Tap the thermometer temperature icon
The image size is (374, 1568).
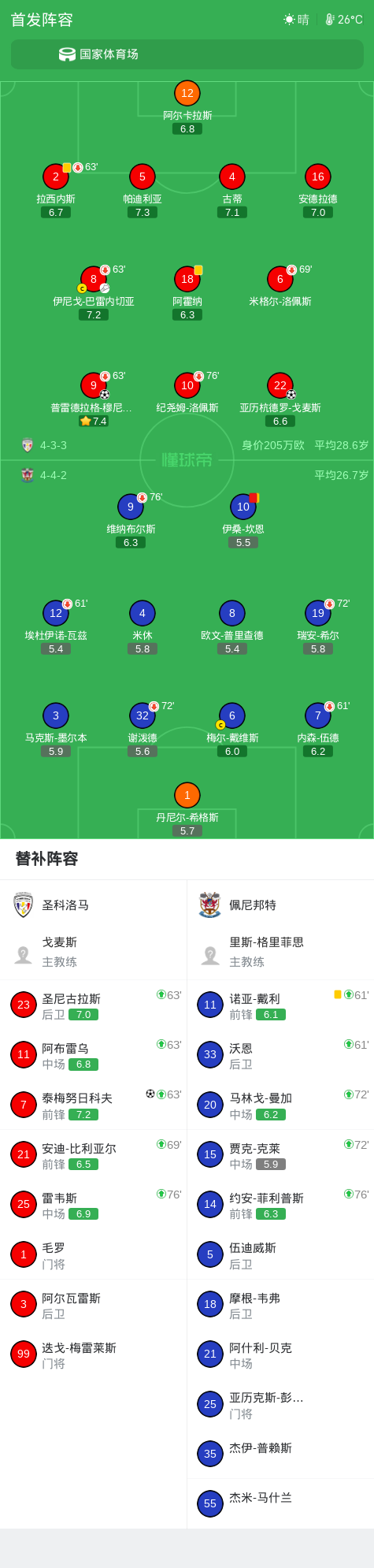[330, 20]
